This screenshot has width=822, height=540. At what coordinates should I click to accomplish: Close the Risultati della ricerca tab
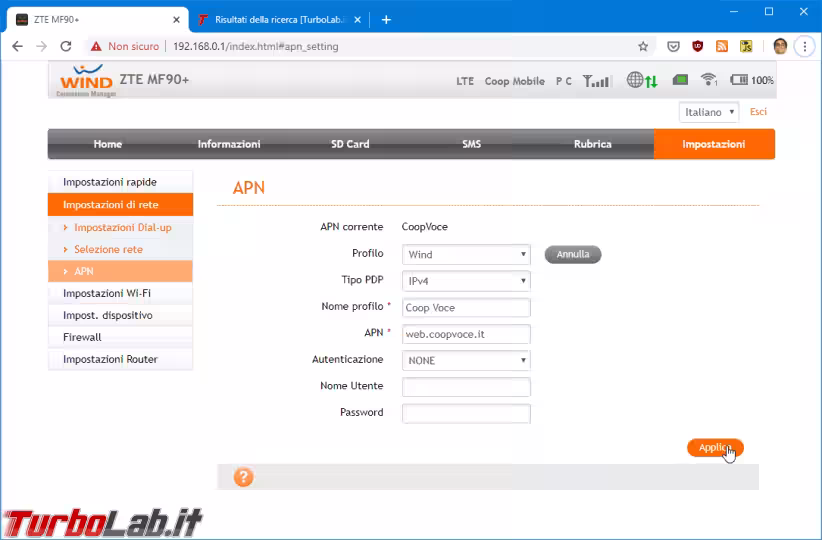coord(358,20)
